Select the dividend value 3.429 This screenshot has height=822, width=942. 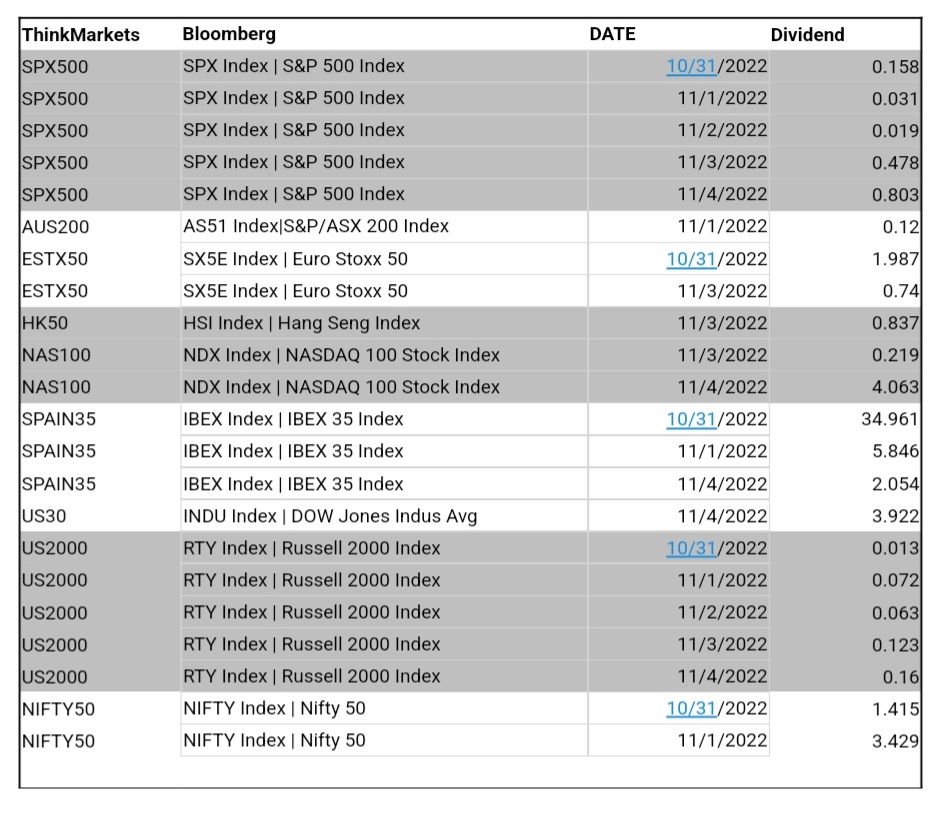895,741
